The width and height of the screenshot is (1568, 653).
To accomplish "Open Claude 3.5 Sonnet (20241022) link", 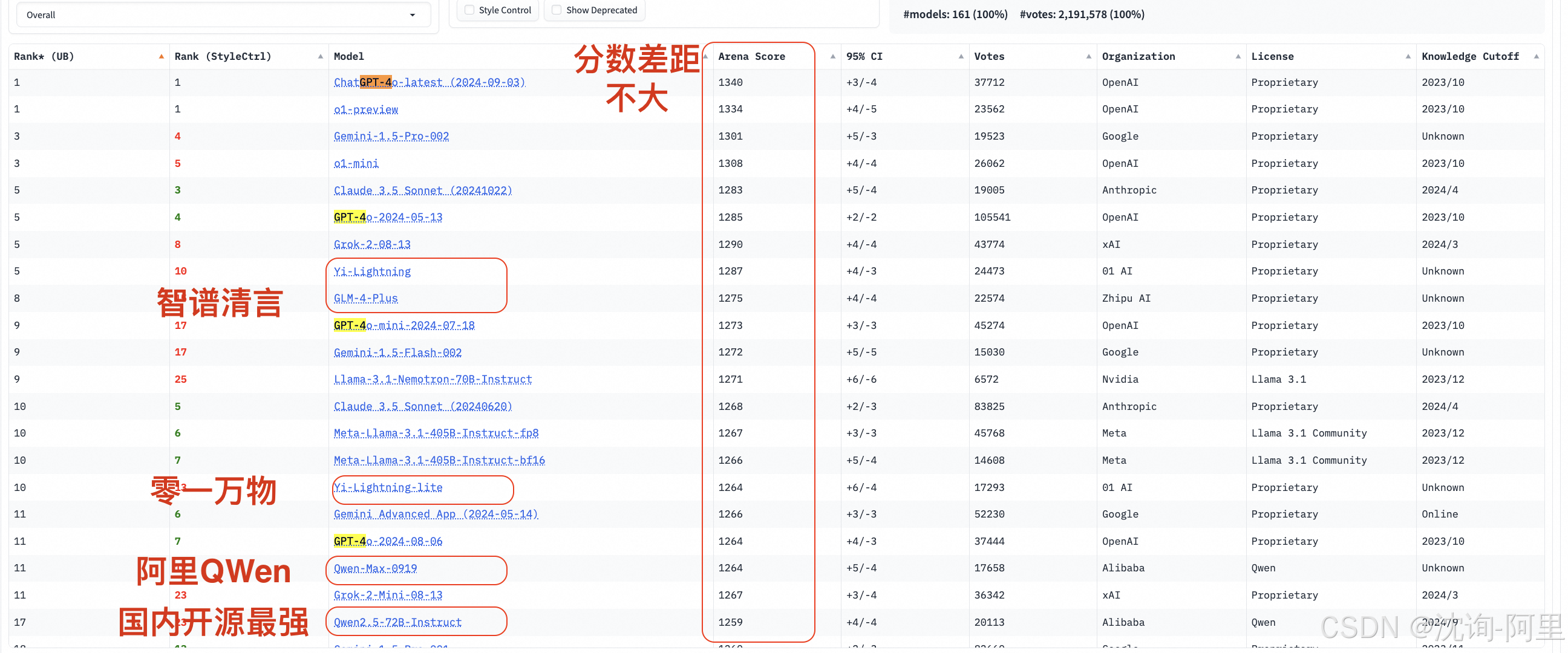I will [x=422, y=190].
